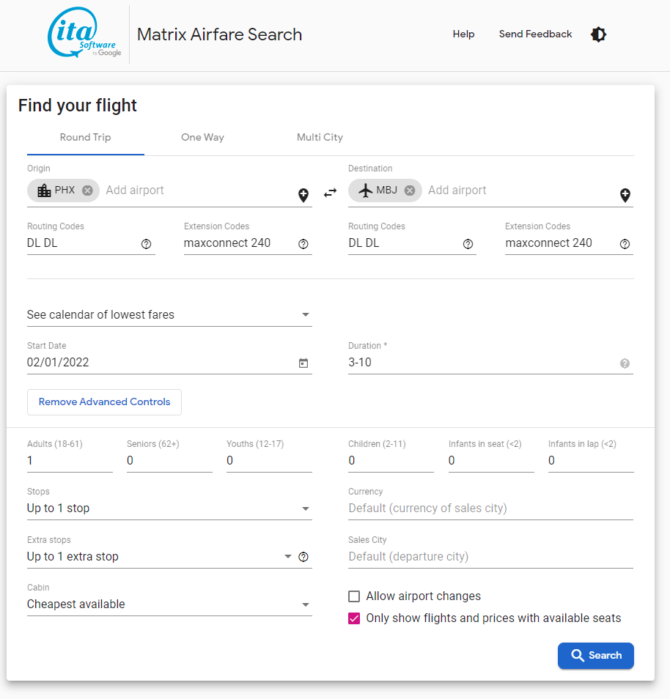Select the Round Trip tab
Image resolution: width=670 pixels, height=699 pixels.
click(86, 137)
